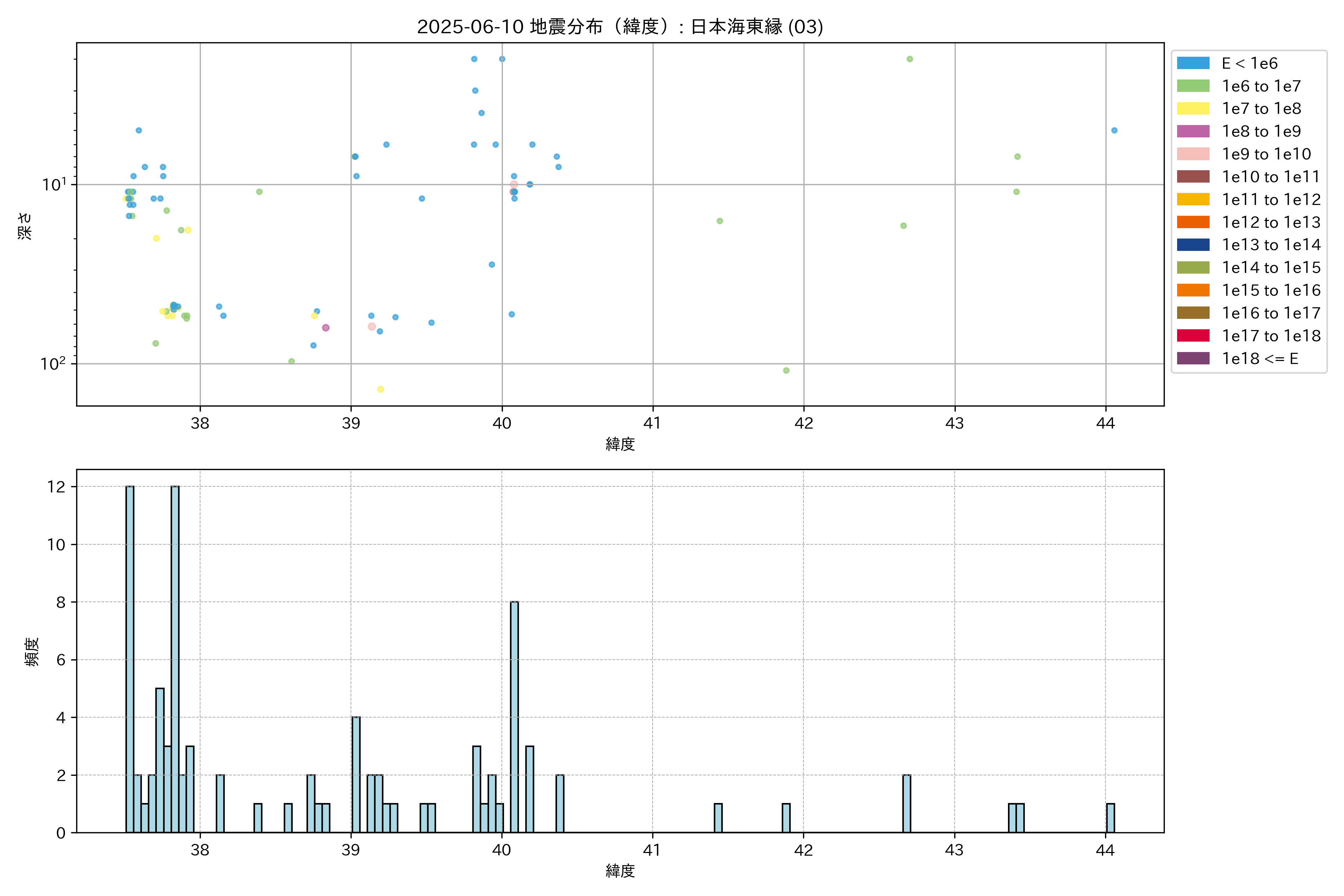Click the red 1e17 to 1e18 legend swatch
Screen dimensions: 1344x896
[x=1192, y=335]
